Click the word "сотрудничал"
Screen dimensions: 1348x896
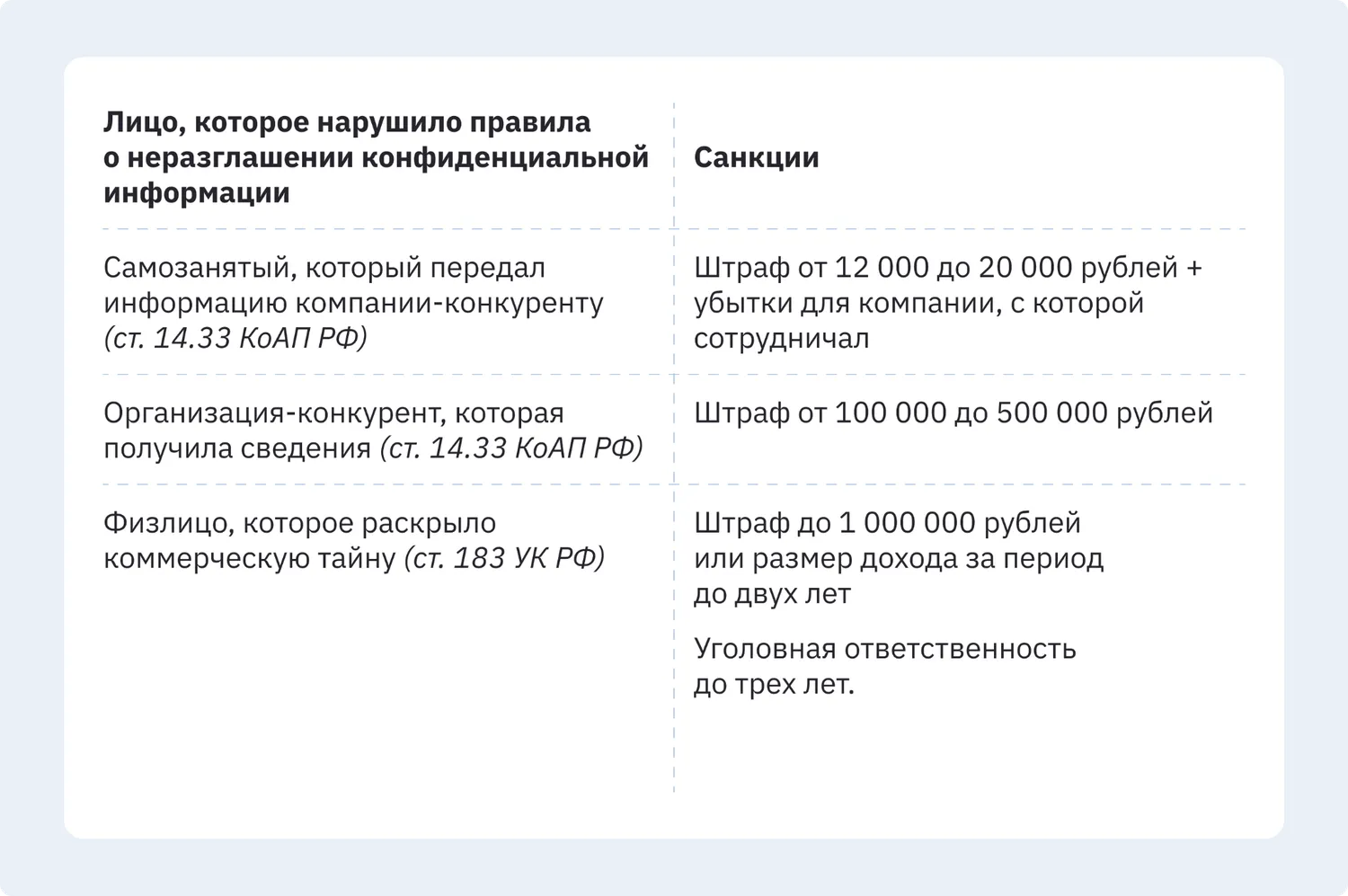[781, 339]
